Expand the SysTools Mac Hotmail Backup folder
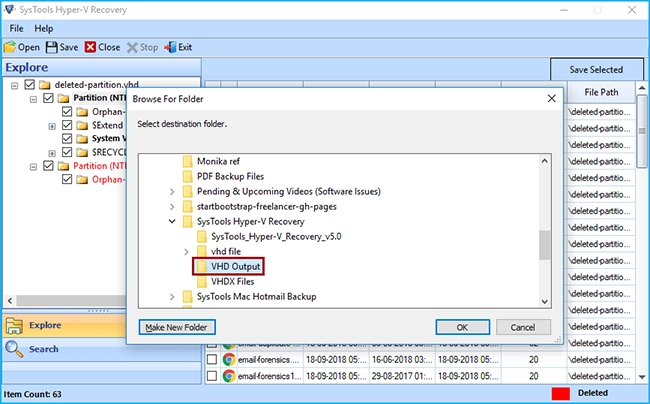This screenshot has height=404, width=650. [x=172, y=297]
